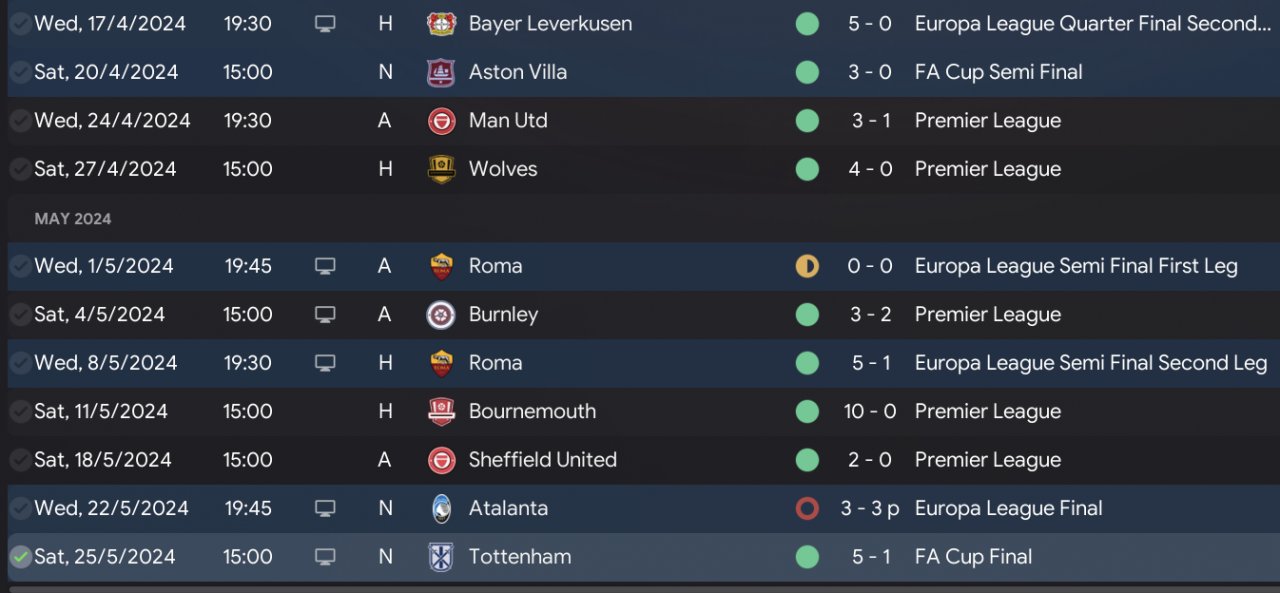The height and width of the screenshot is (593, 1280).
Task: Open the 10 - 0 match result
Action: click(x=869, y=411)
